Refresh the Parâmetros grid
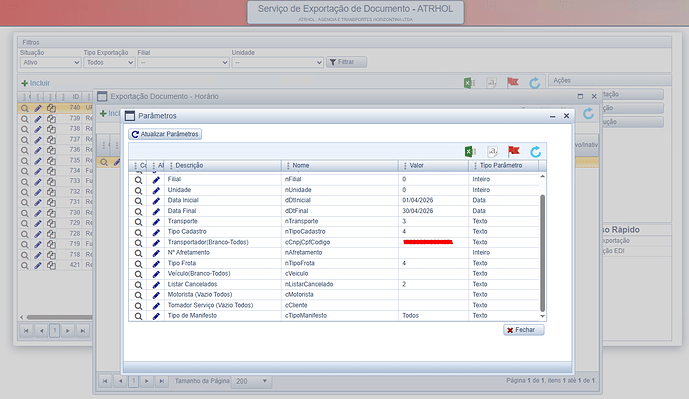This screenshot has width=689, height=399. point(535,152)
